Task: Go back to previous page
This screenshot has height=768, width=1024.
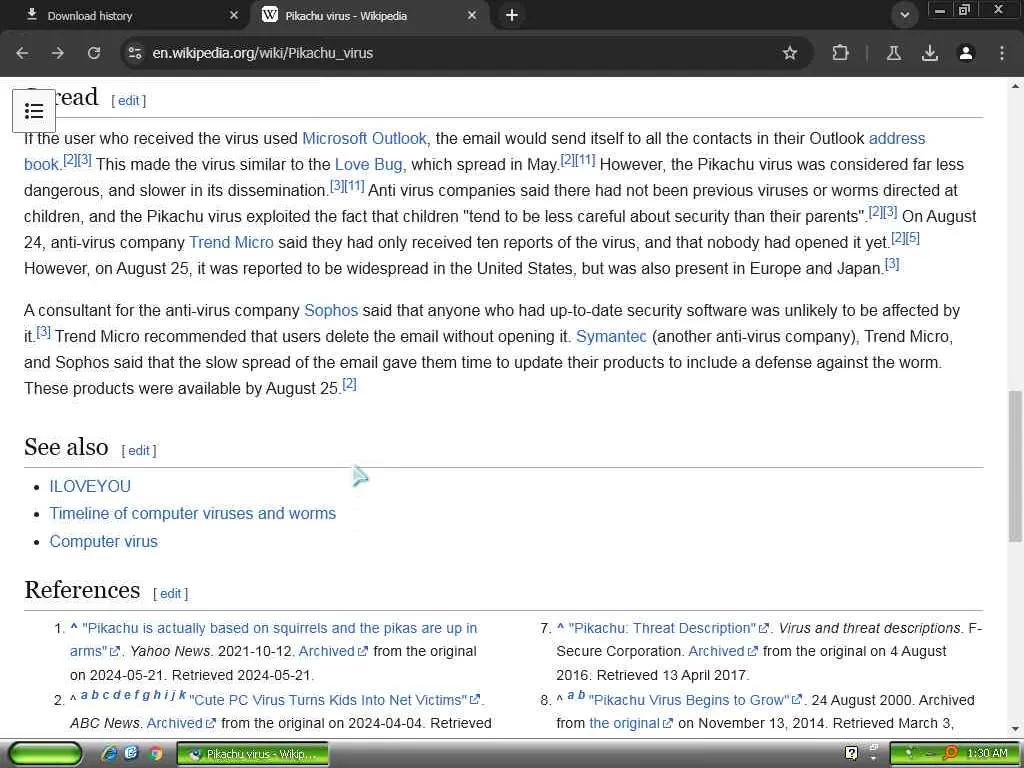Action: coord(22,54)
